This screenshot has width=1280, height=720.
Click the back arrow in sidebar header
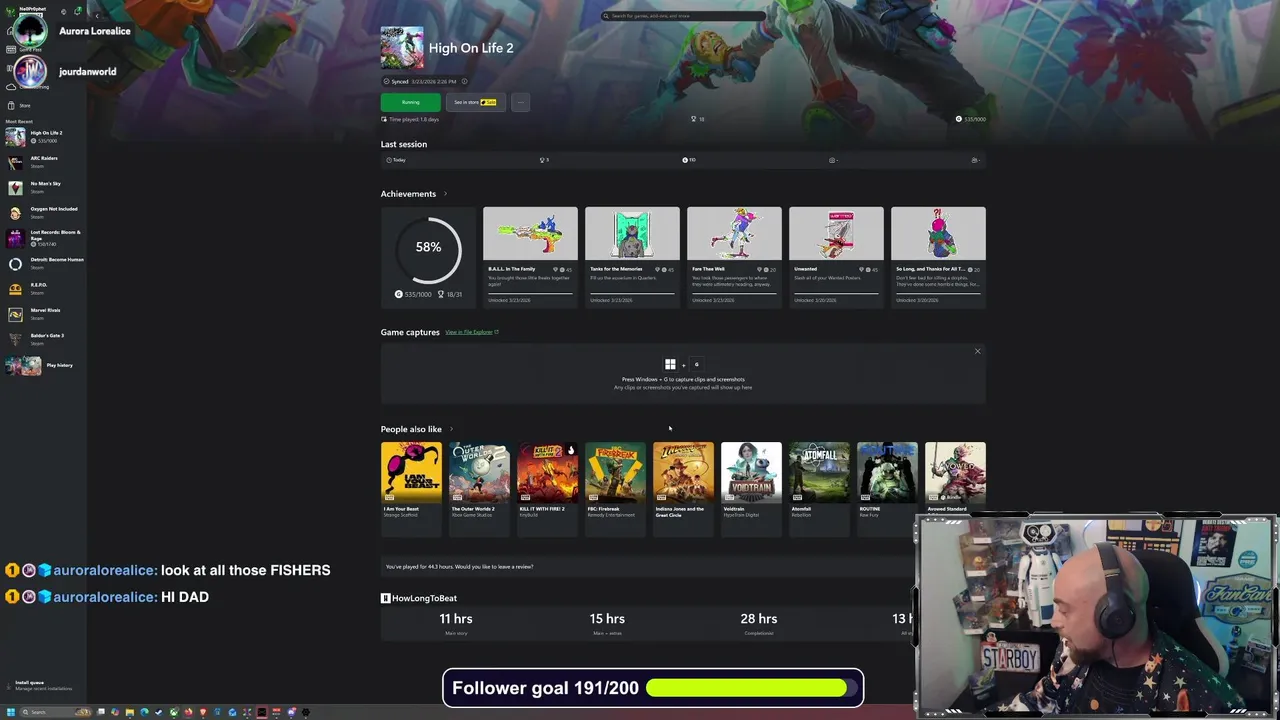click(x=97, y=16)
